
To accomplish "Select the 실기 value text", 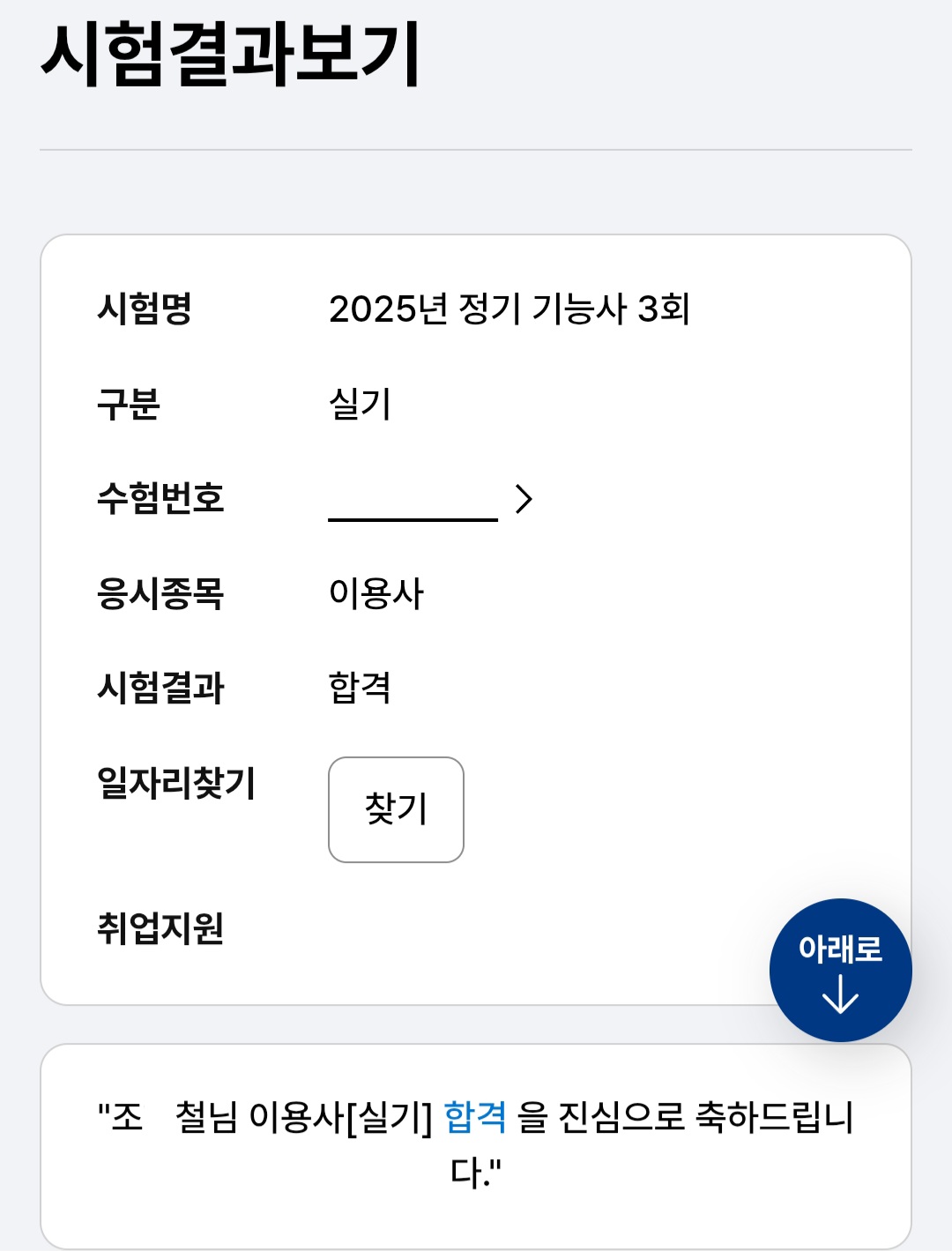I will pos(360,405).
